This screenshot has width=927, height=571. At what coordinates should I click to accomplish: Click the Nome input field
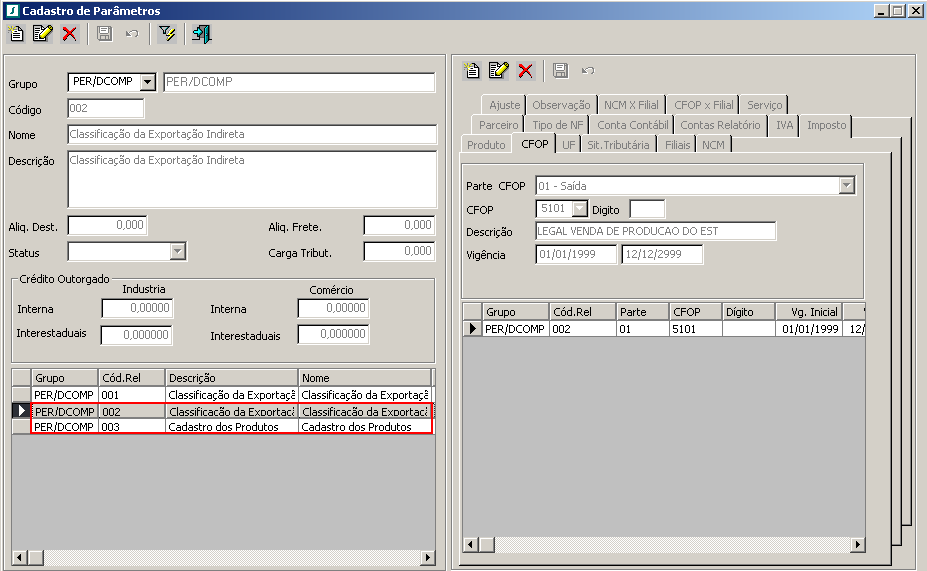[x=252, y=134]
